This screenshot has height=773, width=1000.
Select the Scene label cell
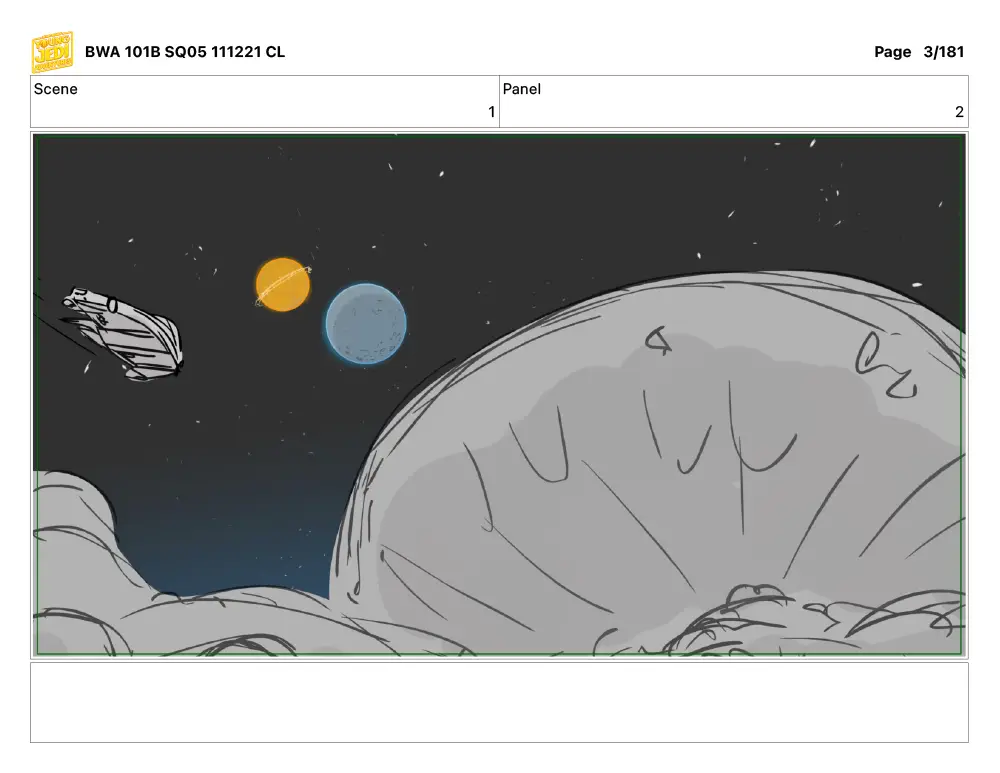(x=265, y=101)
